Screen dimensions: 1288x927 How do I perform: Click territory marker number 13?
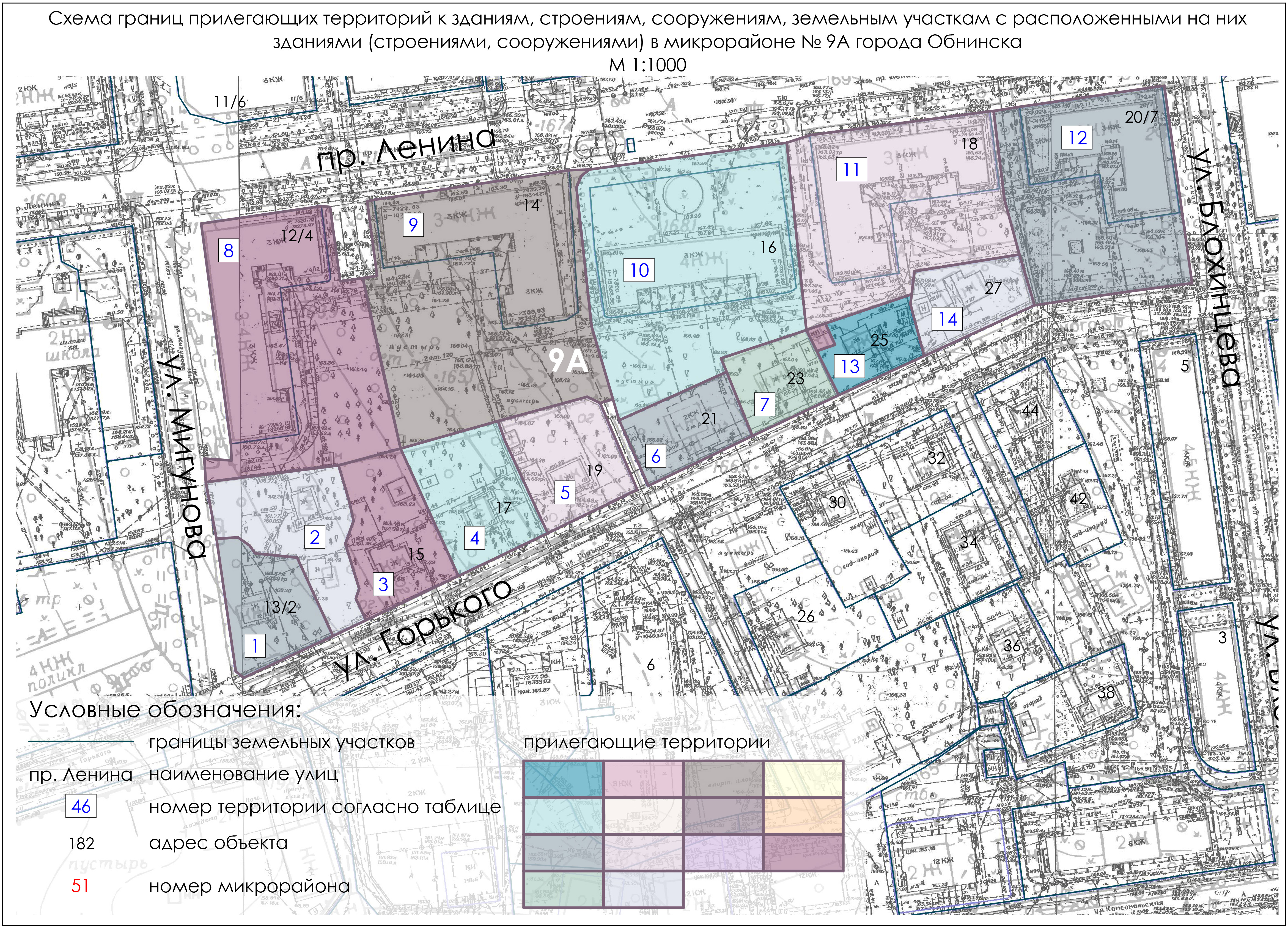point(850,366)
